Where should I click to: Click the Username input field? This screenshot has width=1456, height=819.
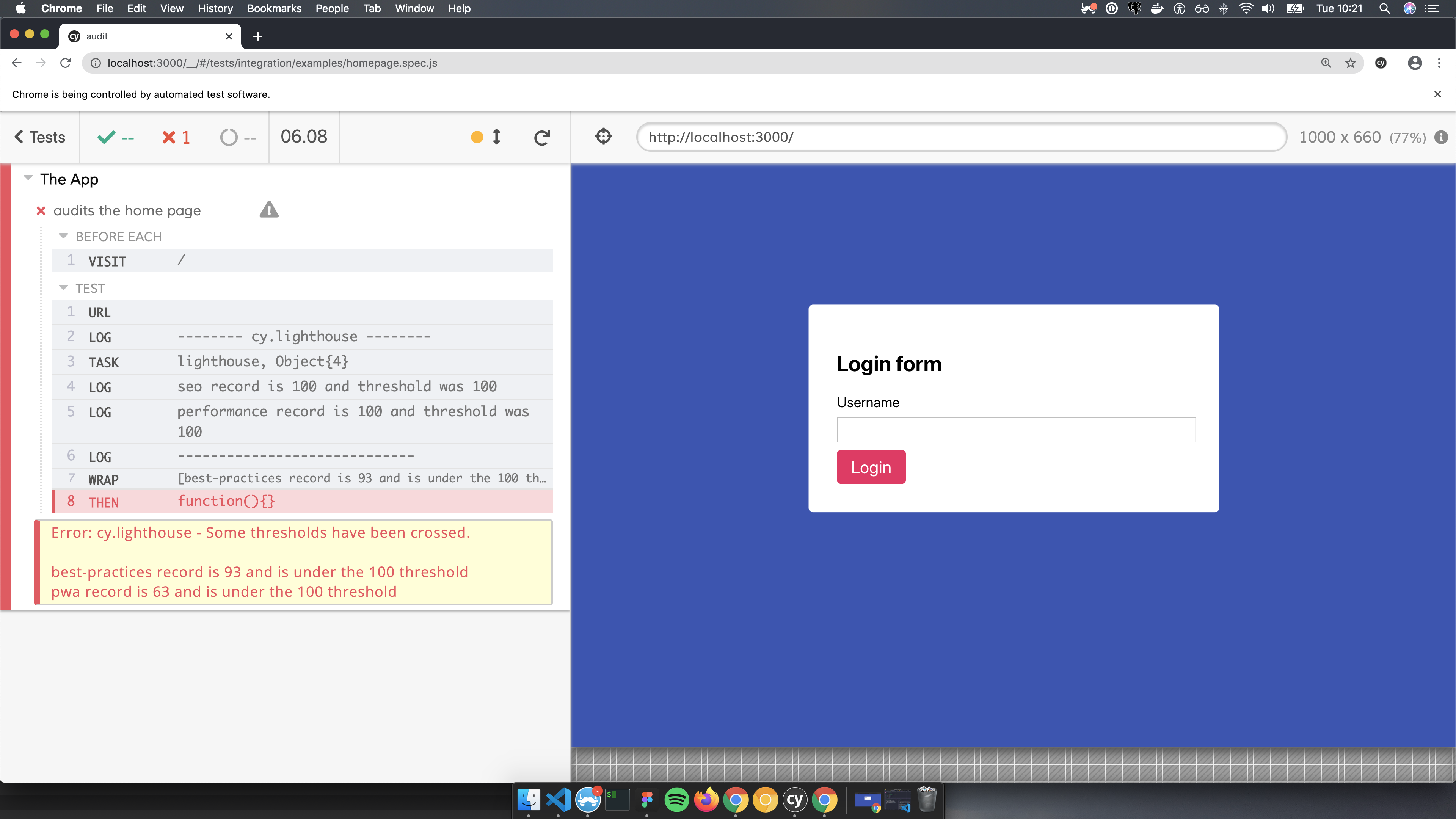[x=1016, y=430]
